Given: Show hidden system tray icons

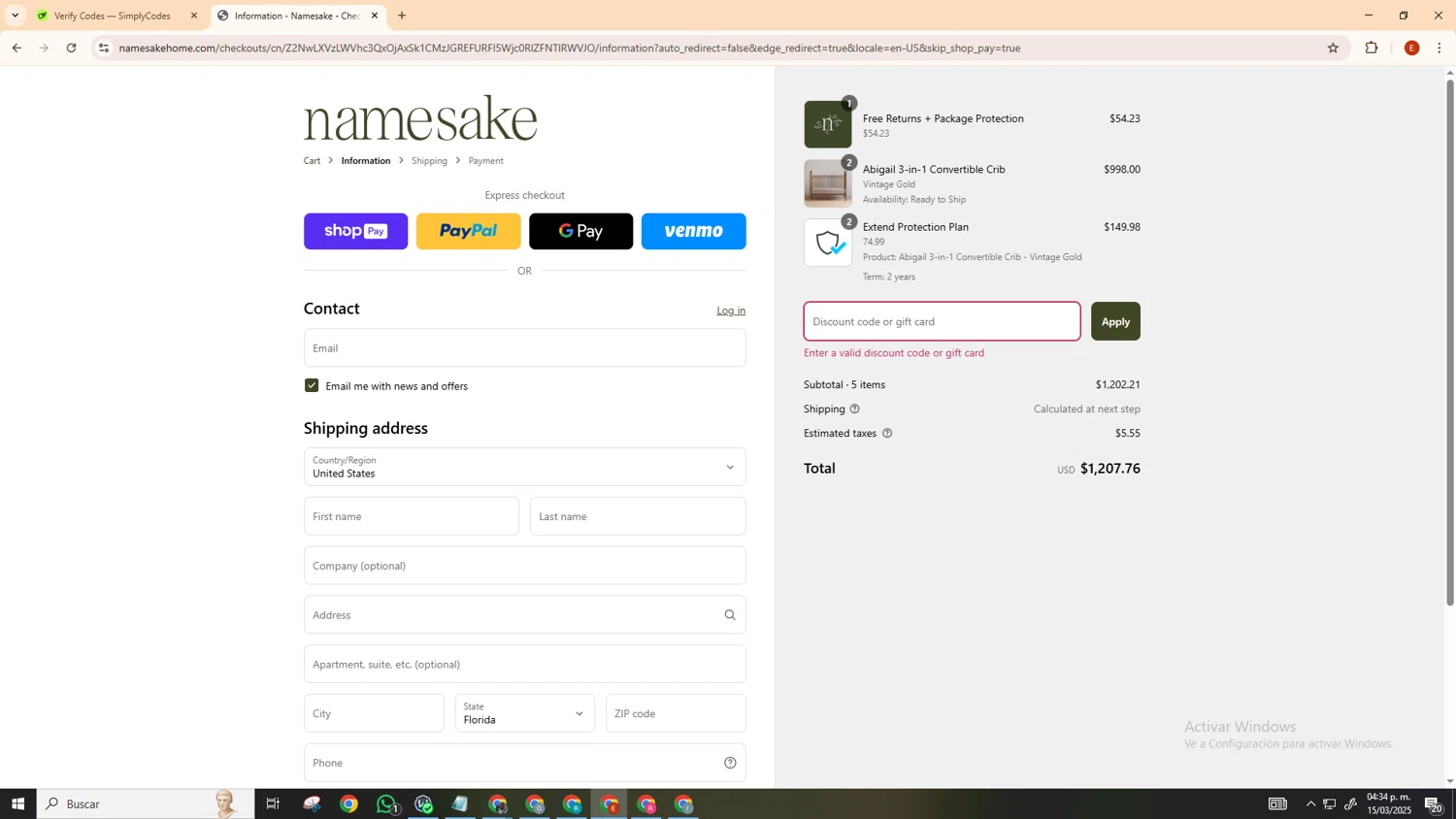Looking at the screenshot, I should coord(1310,803).
